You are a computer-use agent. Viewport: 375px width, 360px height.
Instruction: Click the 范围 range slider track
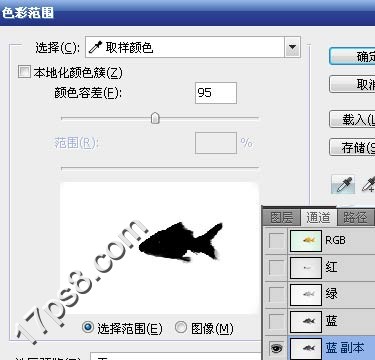click(160, 168)
